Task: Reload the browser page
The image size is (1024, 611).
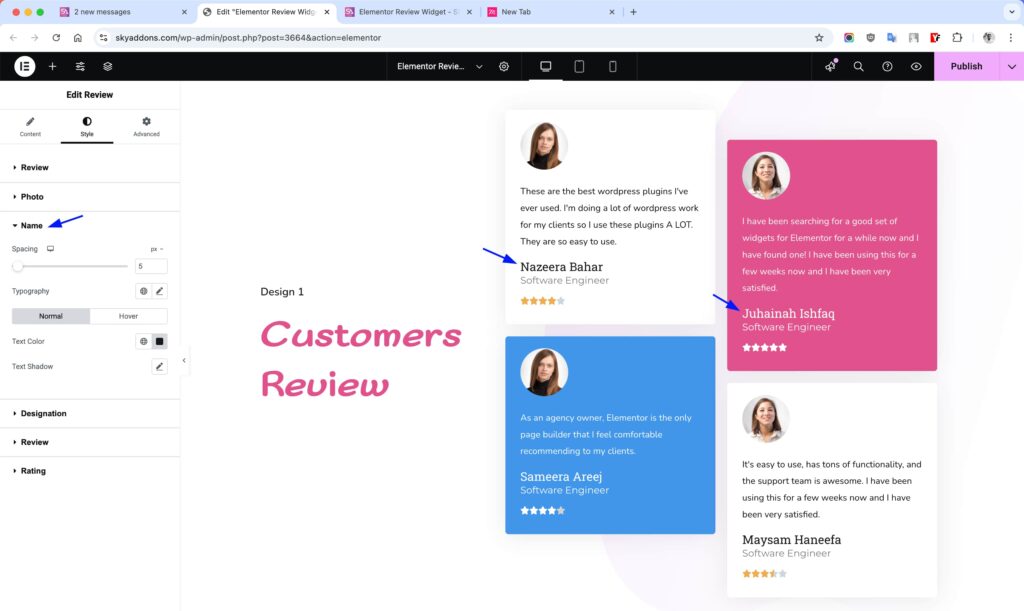Action: [56, 38]
